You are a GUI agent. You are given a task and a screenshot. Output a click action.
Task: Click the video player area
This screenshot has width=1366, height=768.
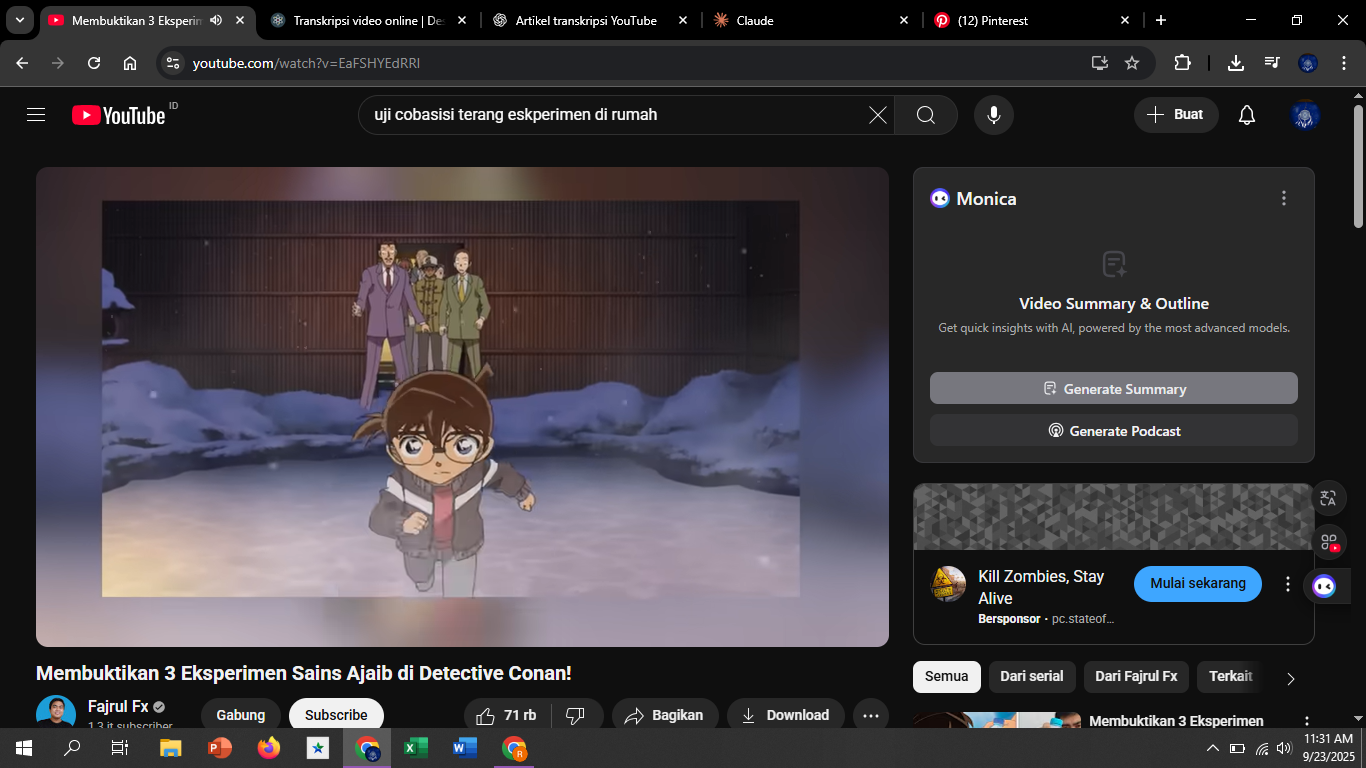462,406
